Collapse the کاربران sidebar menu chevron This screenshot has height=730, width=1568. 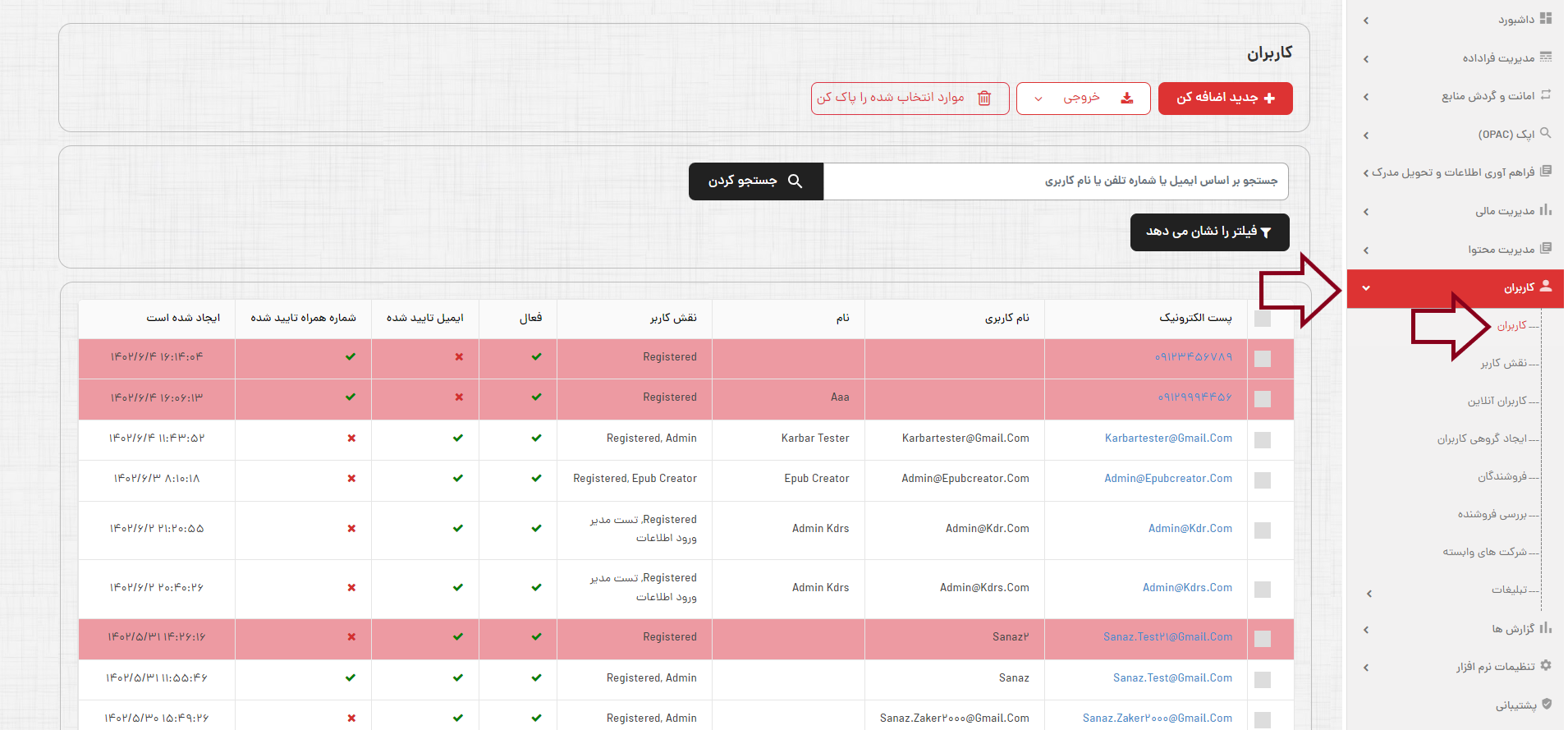click(x=1366, y=288)
